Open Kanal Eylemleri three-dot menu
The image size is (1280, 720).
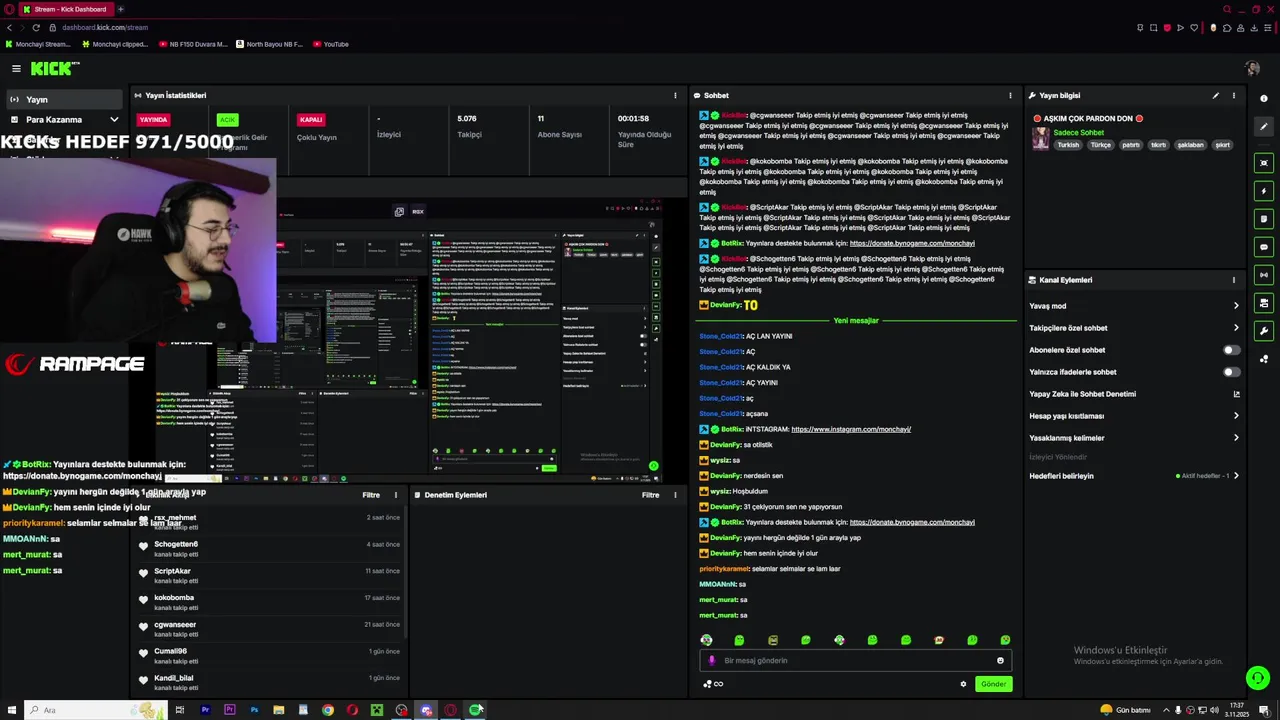point(1233,280)
